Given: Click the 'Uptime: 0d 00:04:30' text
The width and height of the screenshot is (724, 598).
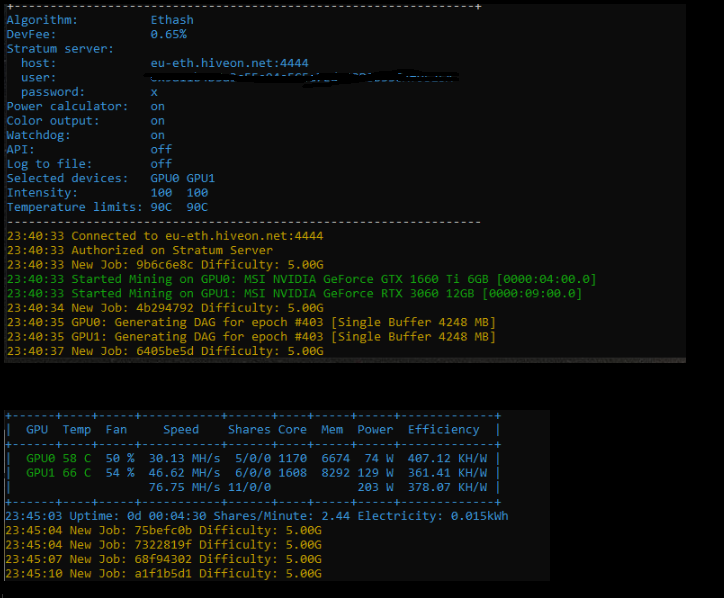Looking at the screenshot, I should 138,516.
